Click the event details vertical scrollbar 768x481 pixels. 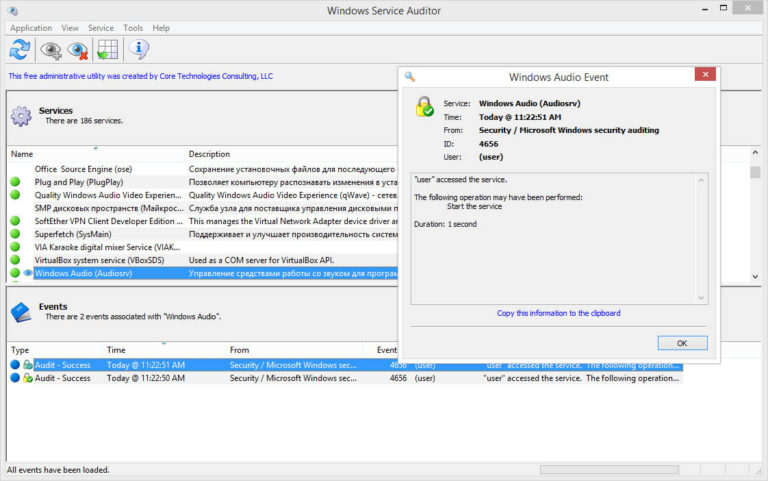[x=702, y=238]
